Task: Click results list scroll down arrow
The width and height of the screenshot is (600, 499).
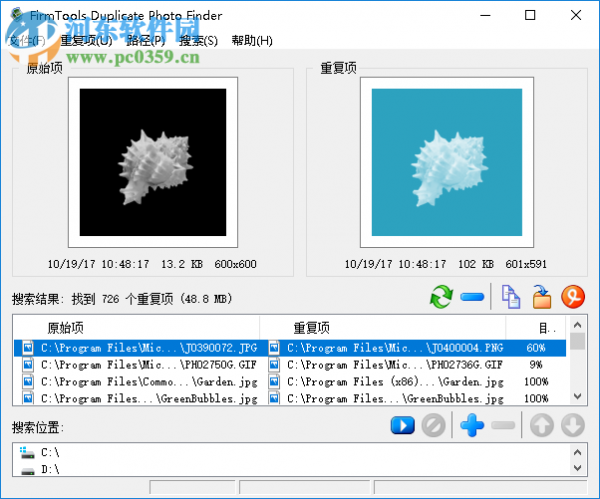Action: [577, 396]
